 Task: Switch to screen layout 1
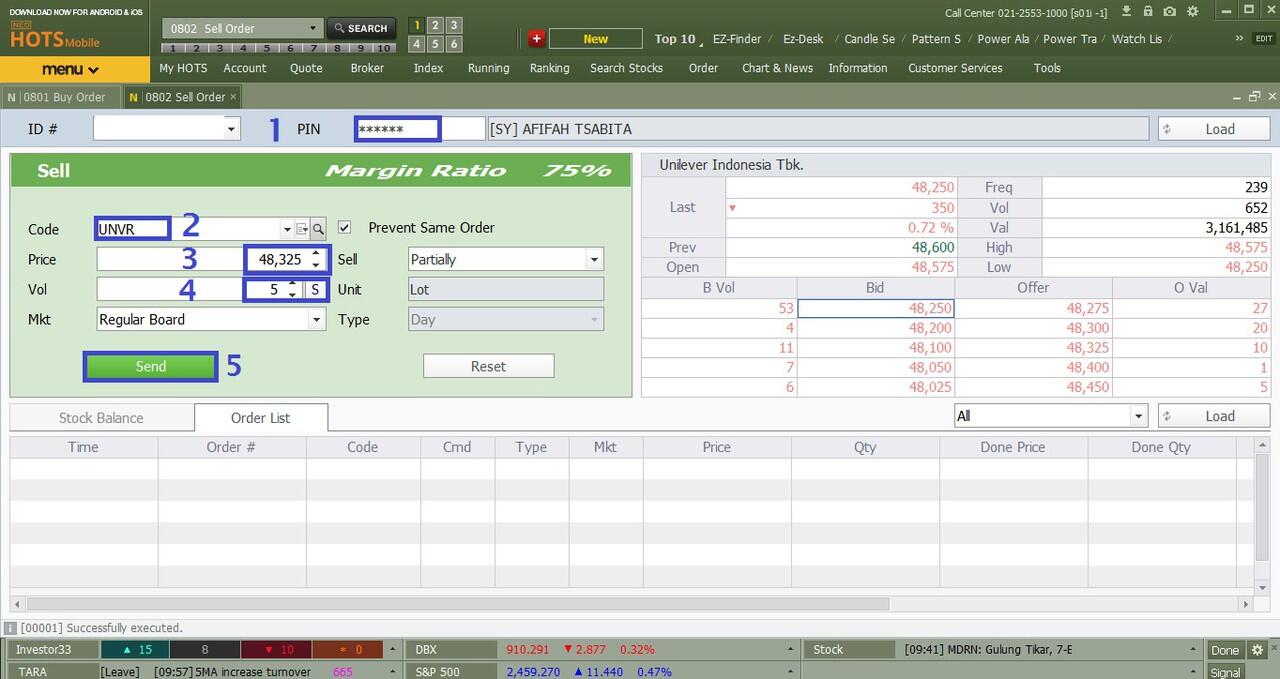point(417,25)
